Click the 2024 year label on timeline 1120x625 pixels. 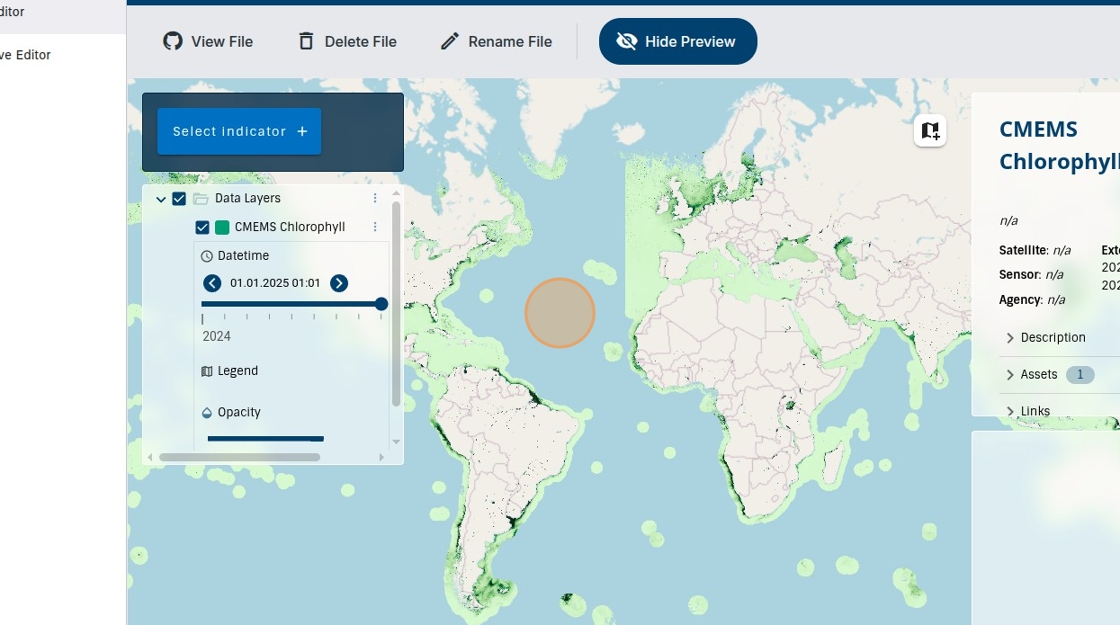pos(216,336)
